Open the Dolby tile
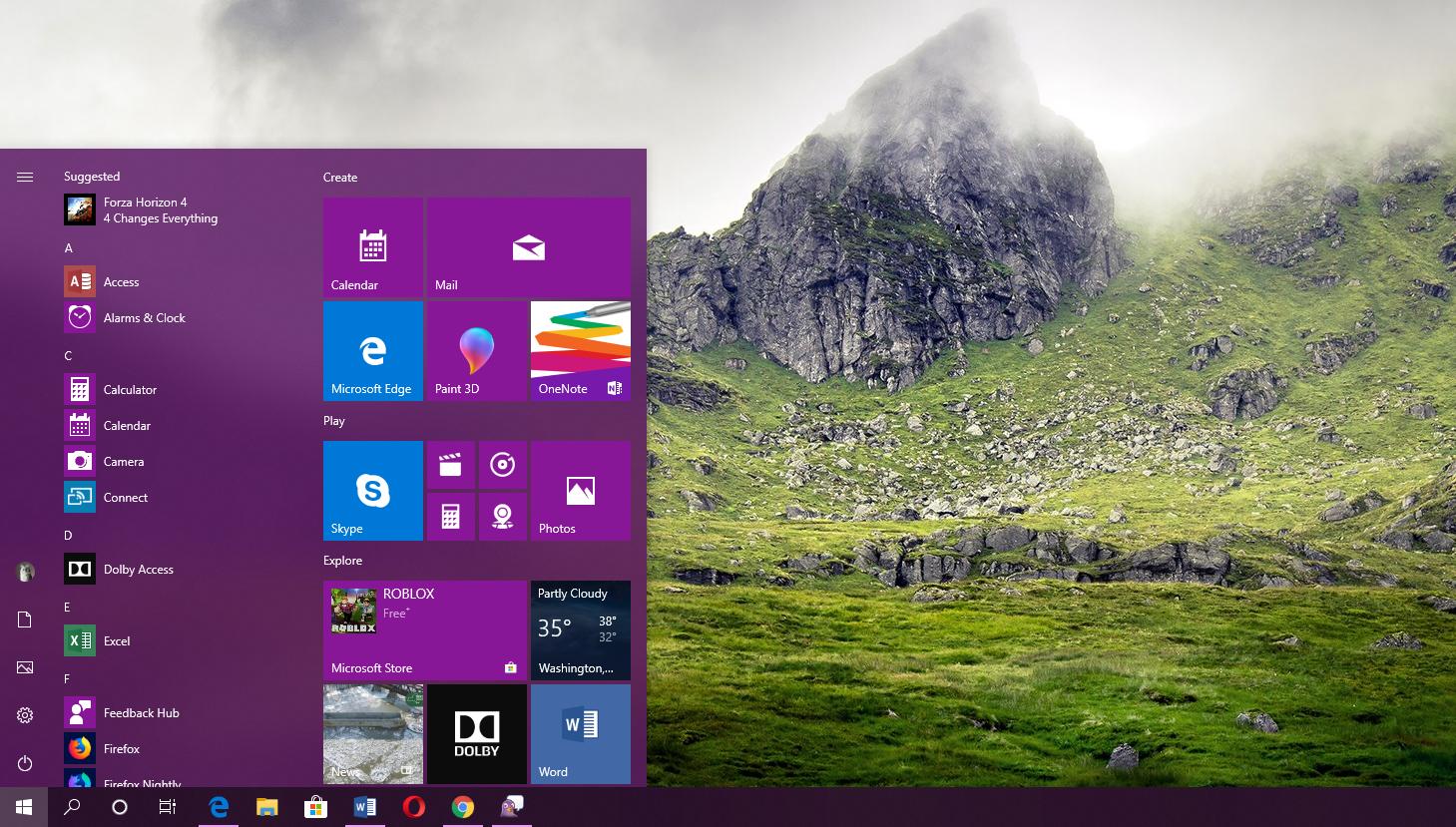Image resolution: width=1456 pixels, height=827 pixels. pyautogui.click(x=477, y=734)
